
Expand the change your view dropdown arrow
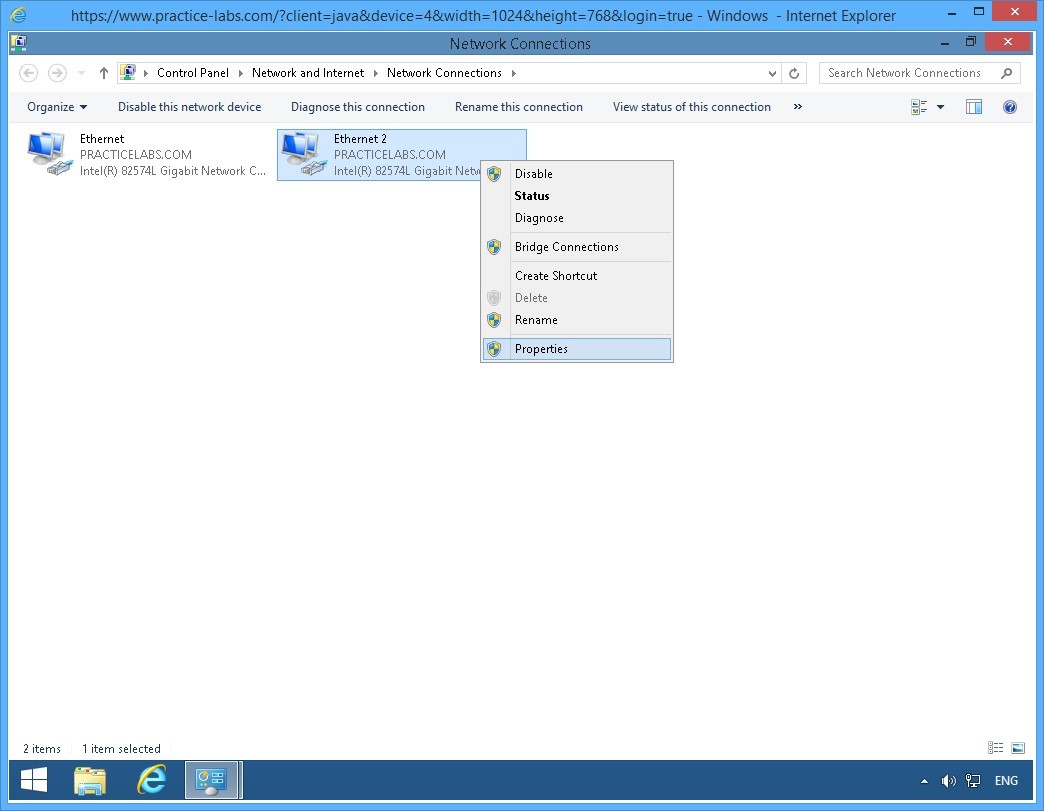pyautogui.click(x=940, y=107)
